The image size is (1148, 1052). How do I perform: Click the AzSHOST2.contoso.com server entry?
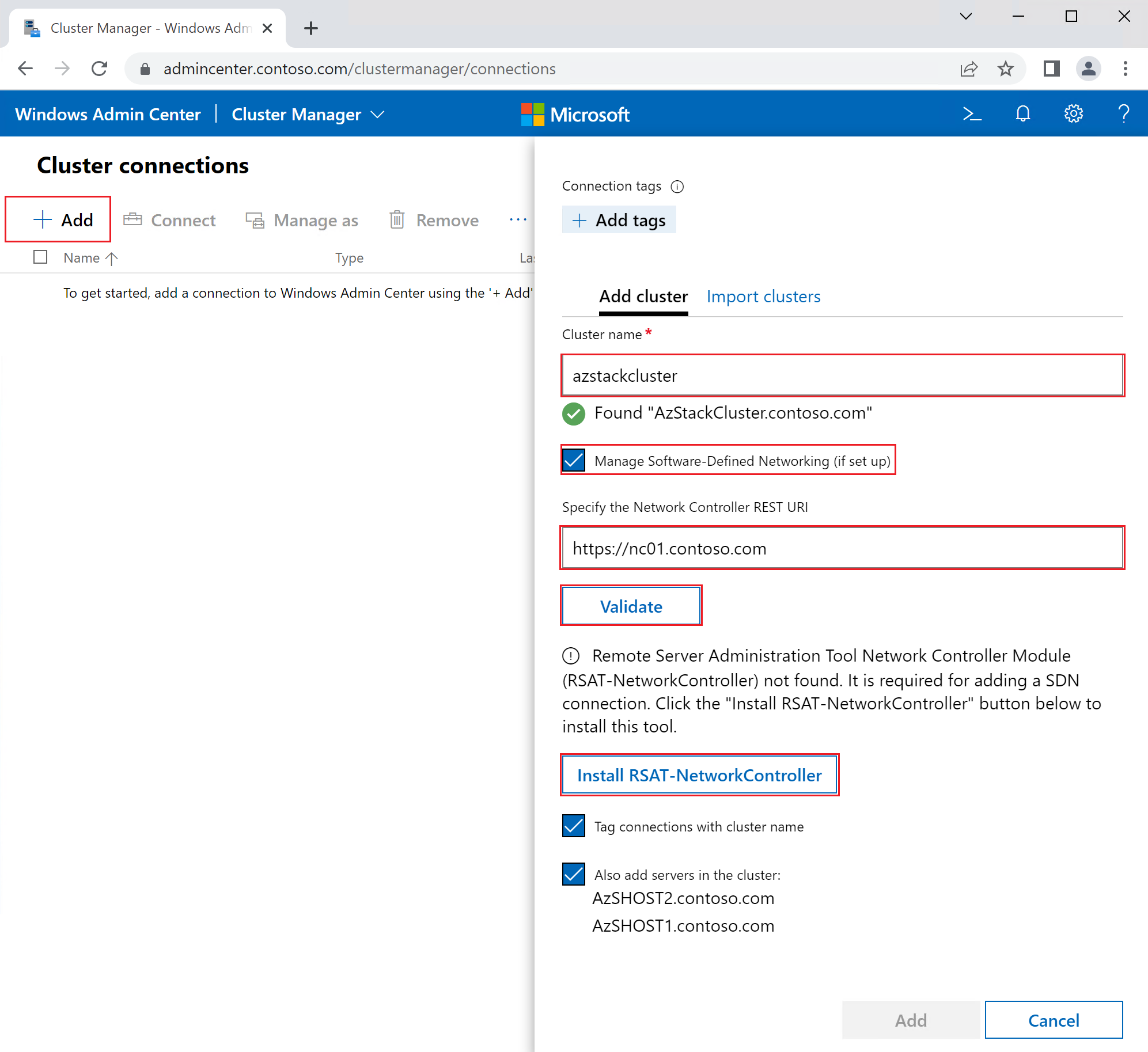point(683,898)
